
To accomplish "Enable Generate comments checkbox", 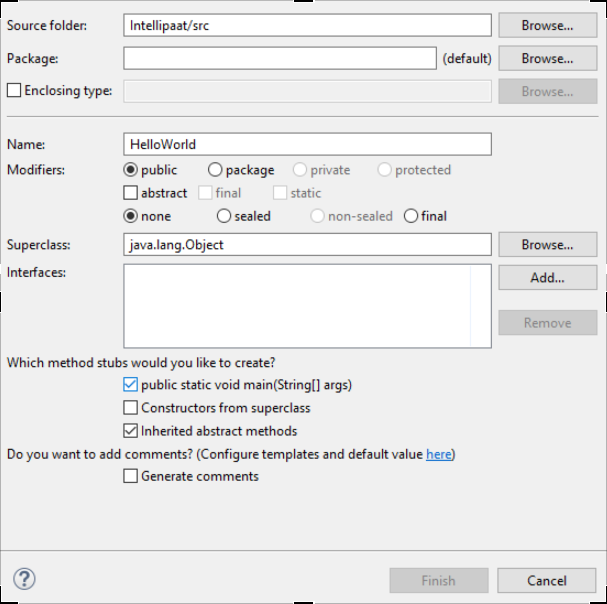I will coord(130,476).
